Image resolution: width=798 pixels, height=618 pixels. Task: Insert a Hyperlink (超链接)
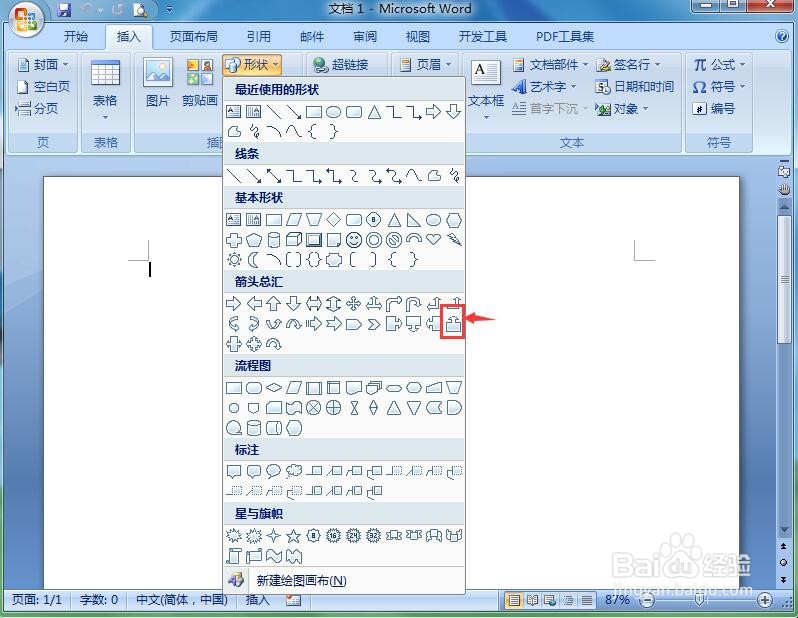[x=340, y=65]
